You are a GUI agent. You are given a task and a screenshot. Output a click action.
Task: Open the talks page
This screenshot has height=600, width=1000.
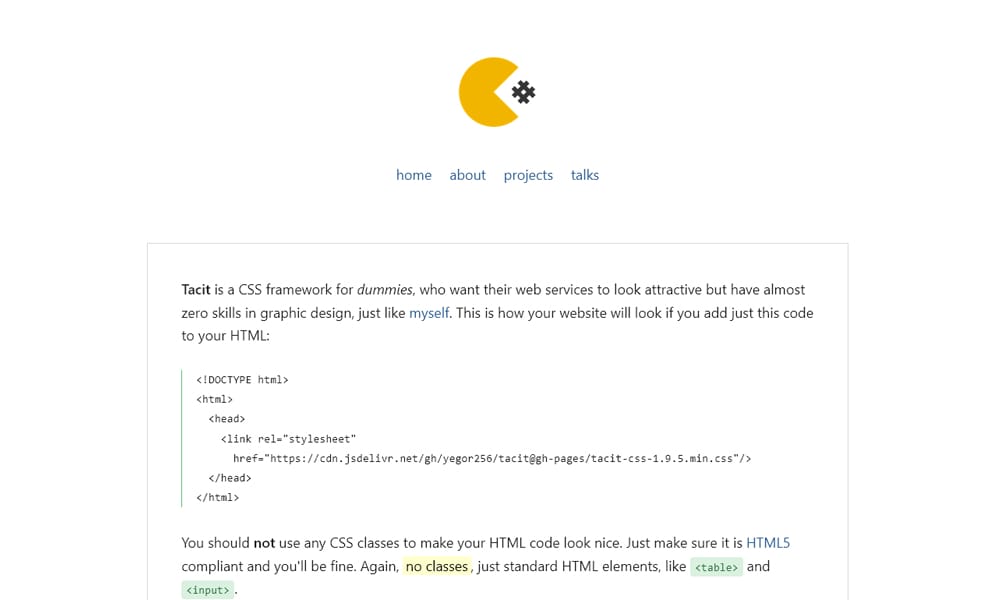[x=585, y=175]
